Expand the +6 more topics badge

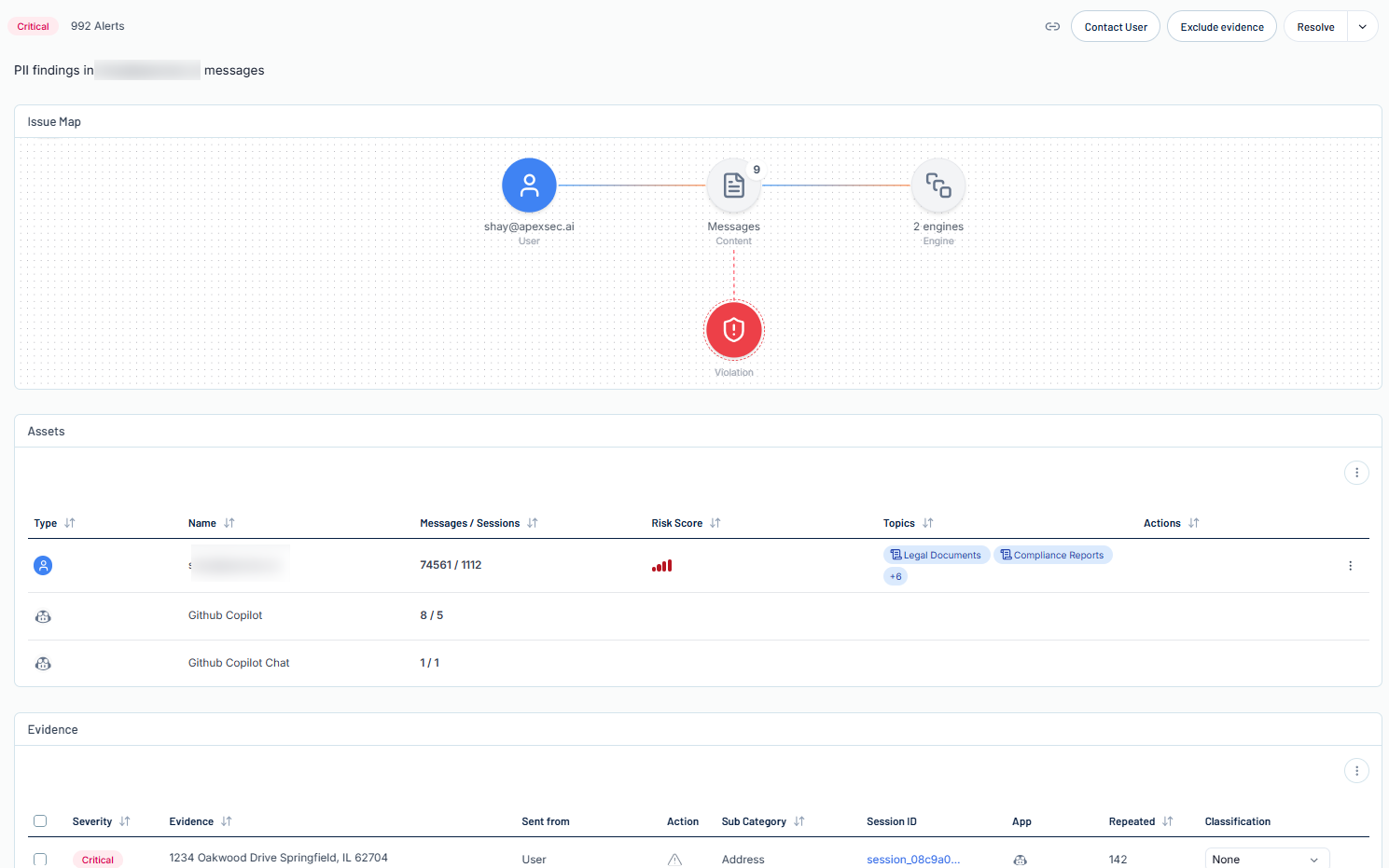[x=896, y=576]
